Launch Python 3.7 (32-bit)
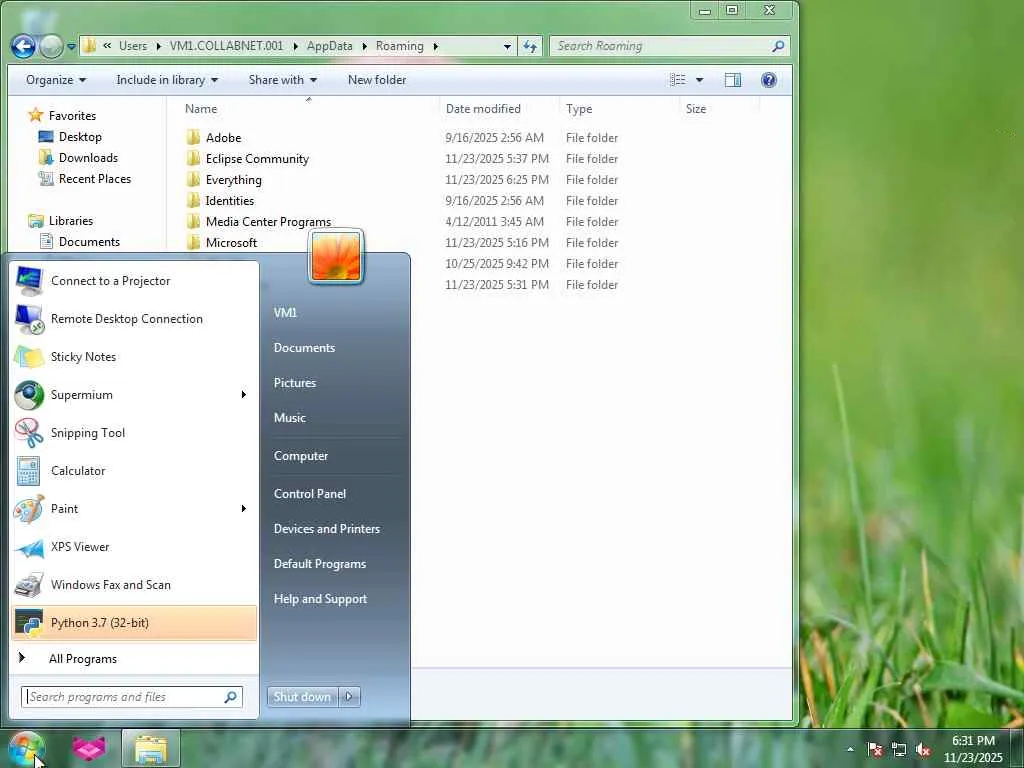This screenshot has height=768, width=1024. pyautogui.click(x=134, y=622)
